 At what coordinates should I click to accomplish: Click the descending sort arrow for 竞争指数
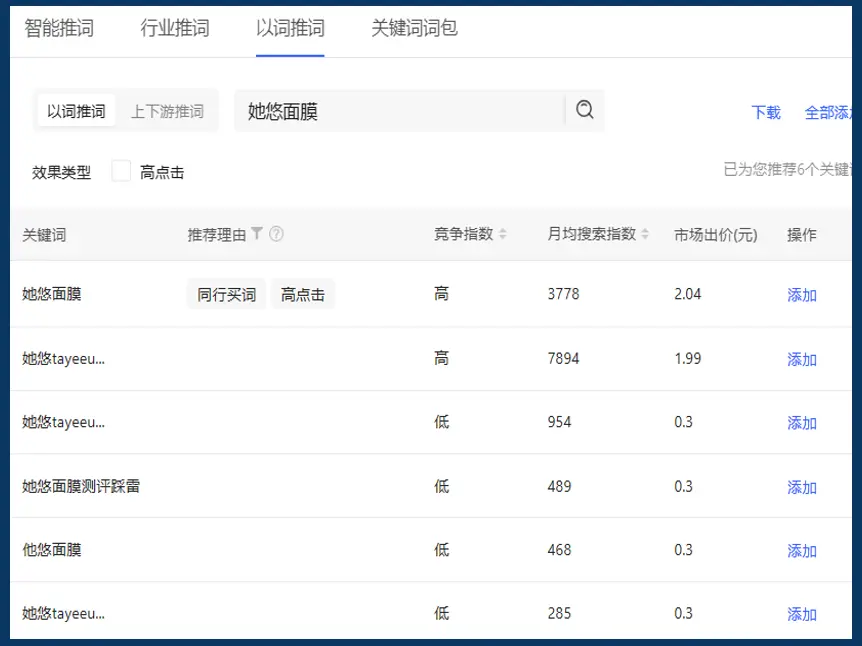[501, 237]
